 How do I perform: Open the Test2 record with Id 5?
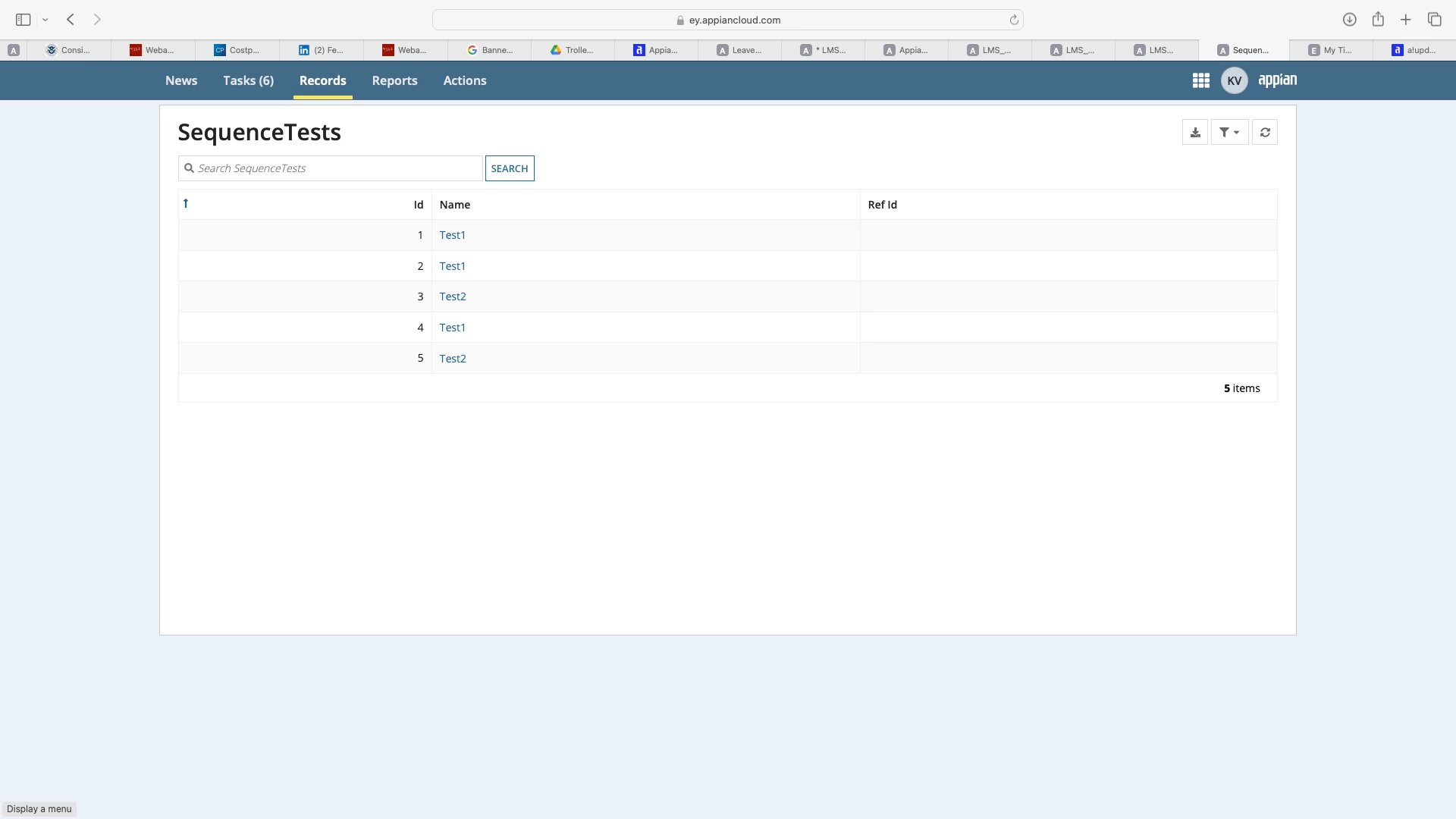[453, 359]
